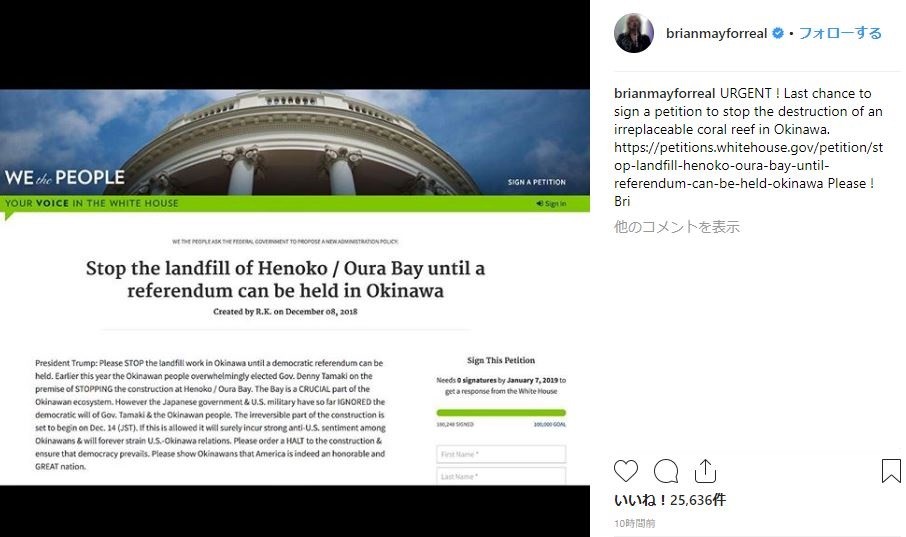Click the green signature progress bar

click(x=501, y=413)
